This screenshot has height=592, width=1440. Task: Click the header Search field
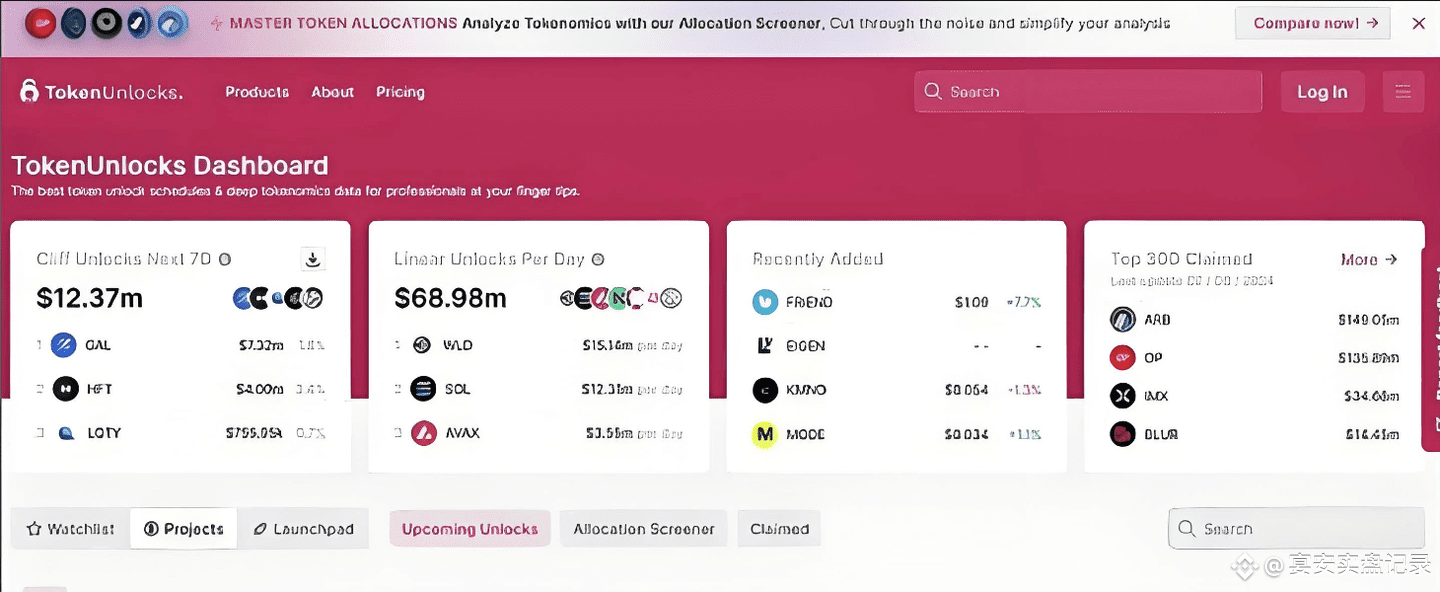click(x=1088, y=92)
